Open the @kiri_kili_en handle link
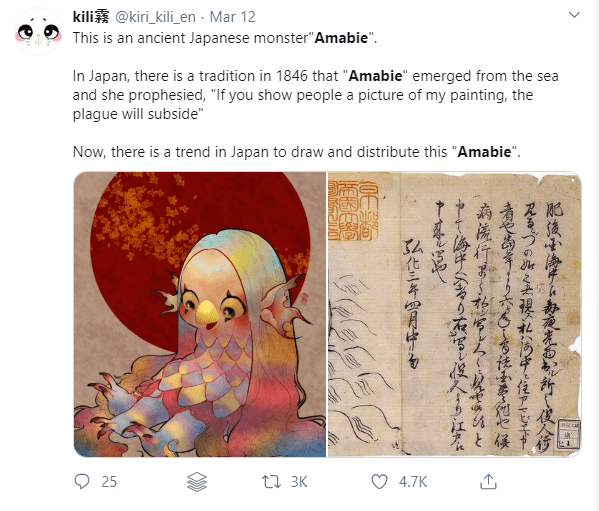Viewport: 599px width, 511px height. 155,17
